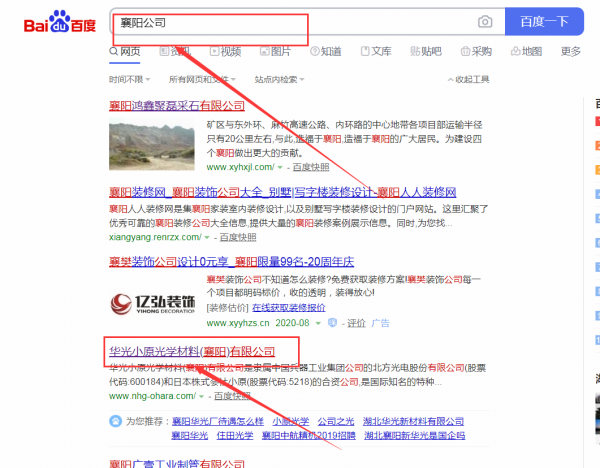Click the www.nhg-ohara.com URL text
The width and height of the screenshot is (600, 468).
tap(152, 396)
